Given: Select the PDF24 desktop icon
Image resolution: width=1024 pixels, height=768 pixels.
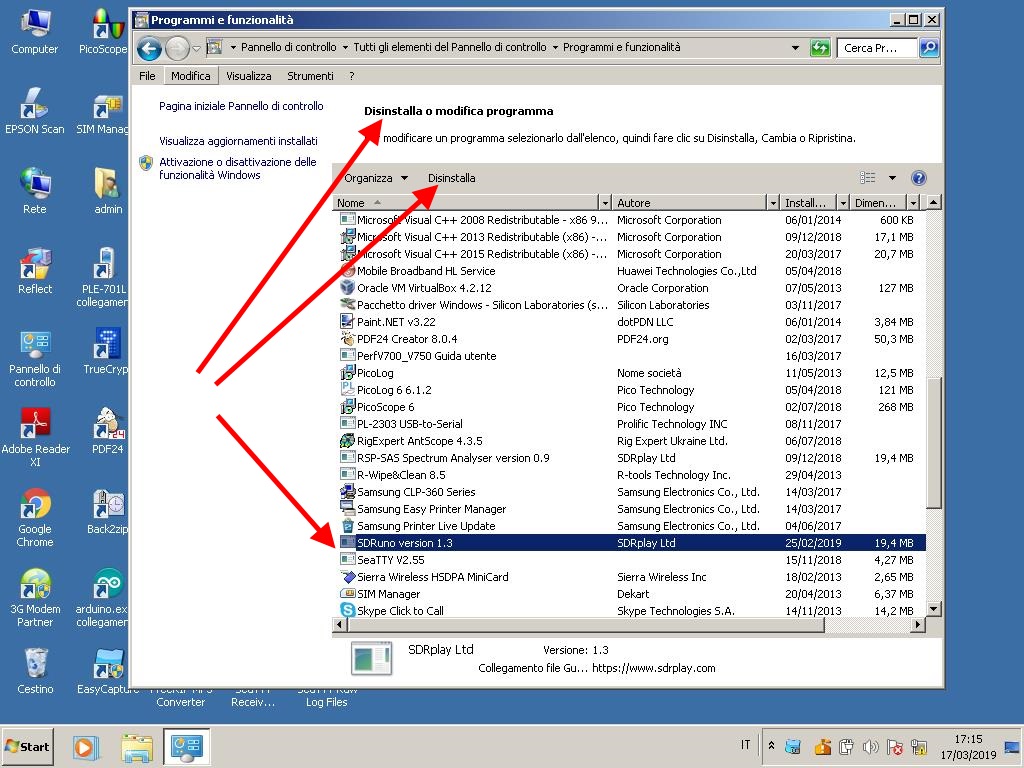Looking at the screenshot, I should [x=108, y=431].
